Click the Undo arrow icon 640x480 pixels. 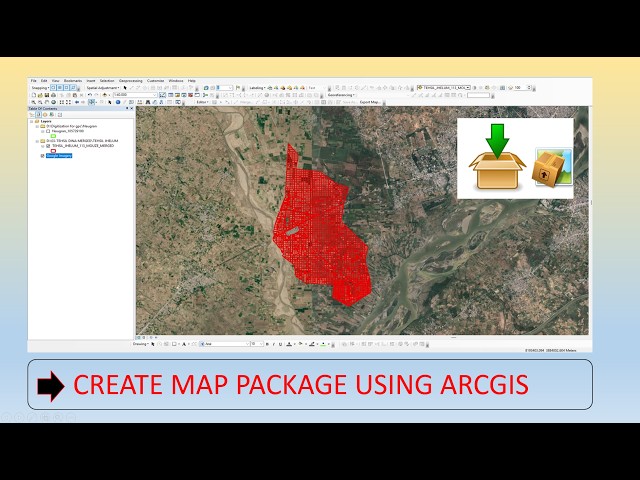pos(90,95)
